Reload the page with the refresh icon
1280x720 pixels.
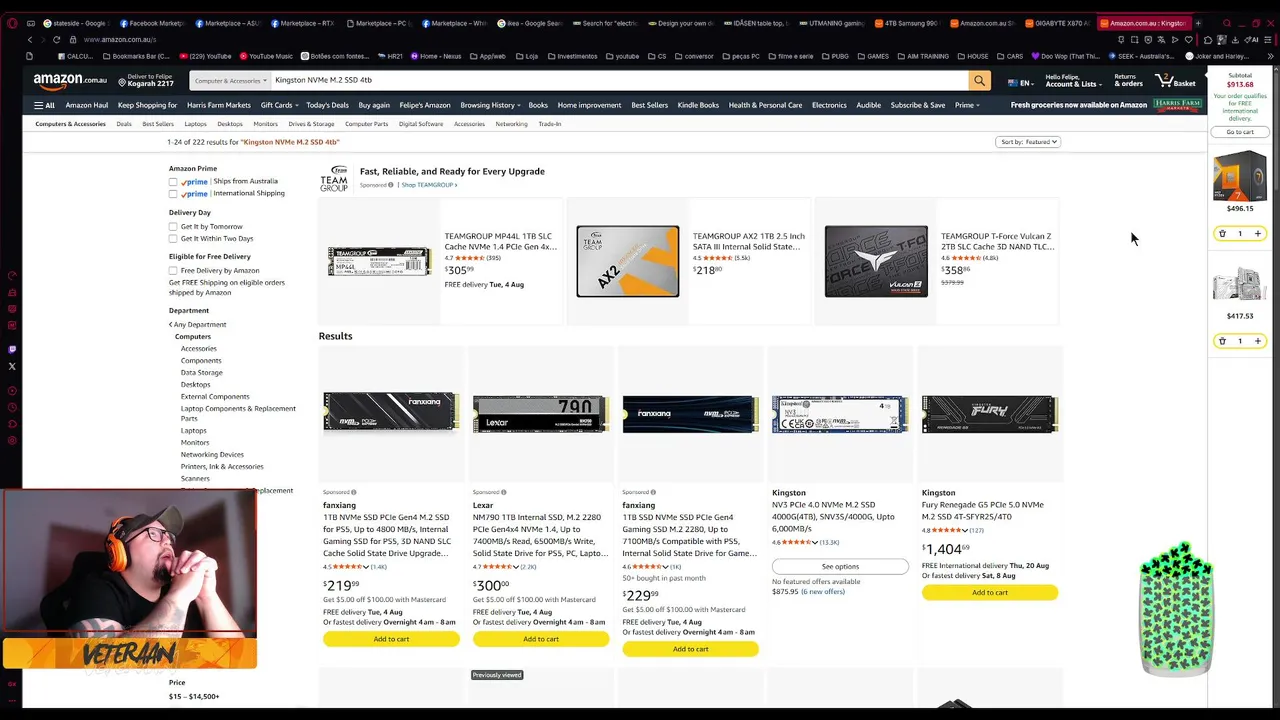(x=56, y=39)
